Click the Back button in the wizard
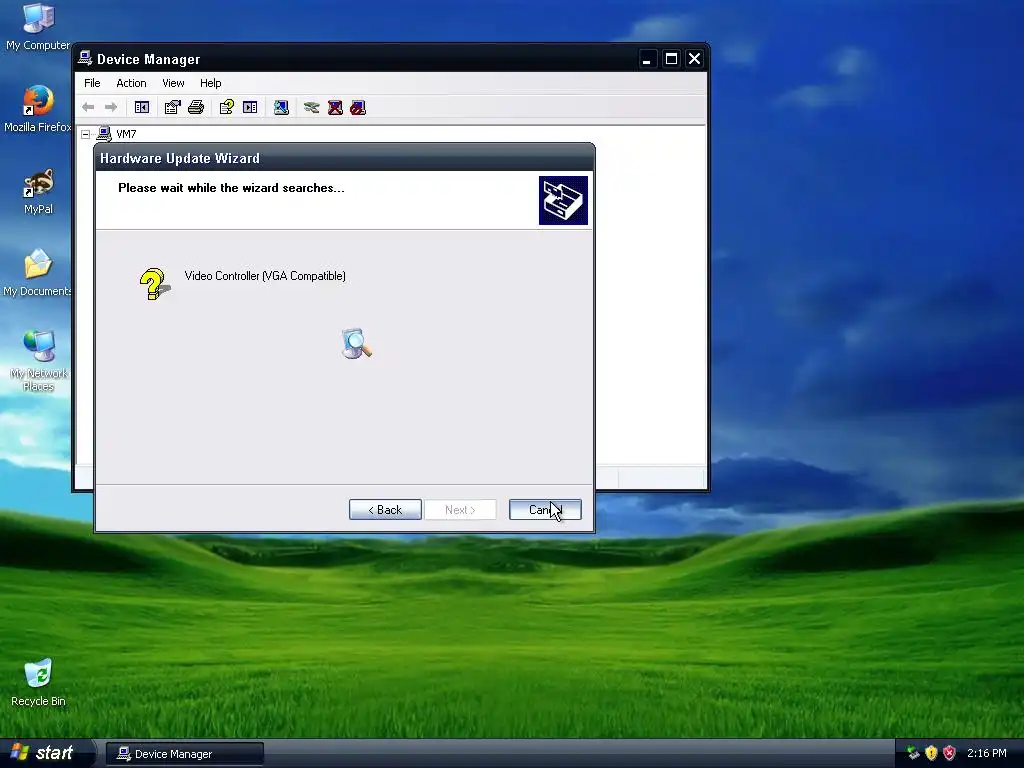1024x768 pixels. 385,509
